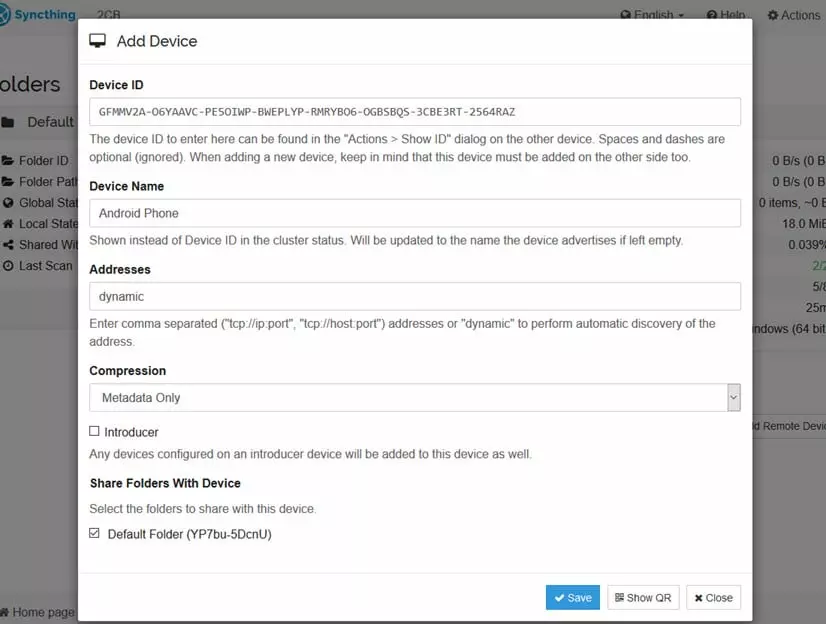Click the globe icon next to Global State
The width and height of the screenshot is (826, 624).
click(8, 203)
